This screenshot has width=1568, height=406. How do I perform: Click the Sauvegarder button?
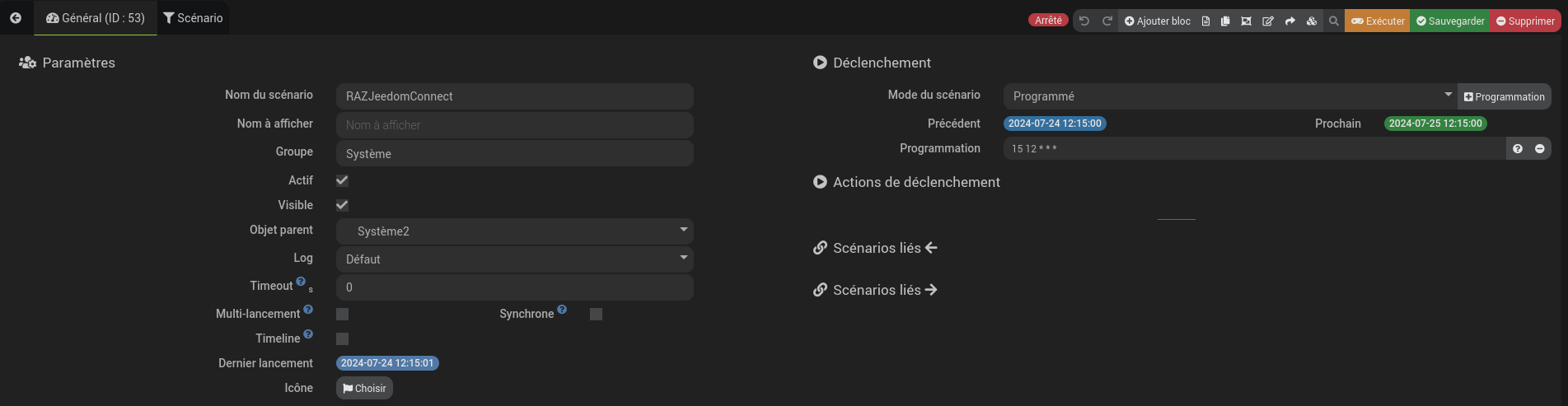(1450, 21)
